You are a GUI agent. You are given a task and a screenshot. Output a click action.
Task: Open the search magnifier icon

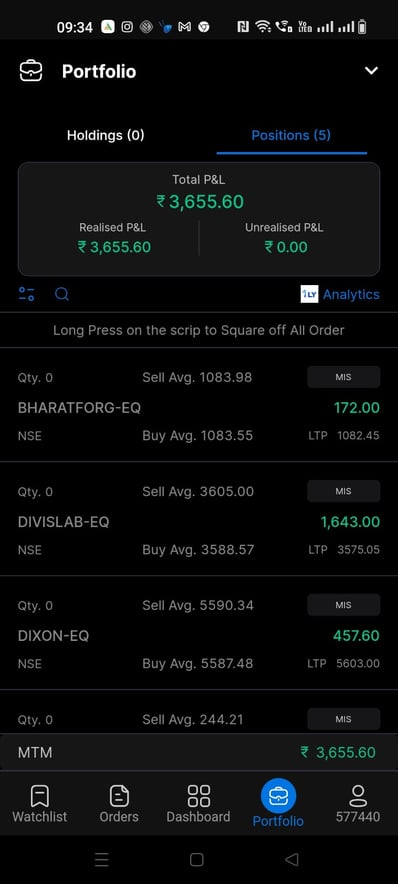(x=62, y=294)
